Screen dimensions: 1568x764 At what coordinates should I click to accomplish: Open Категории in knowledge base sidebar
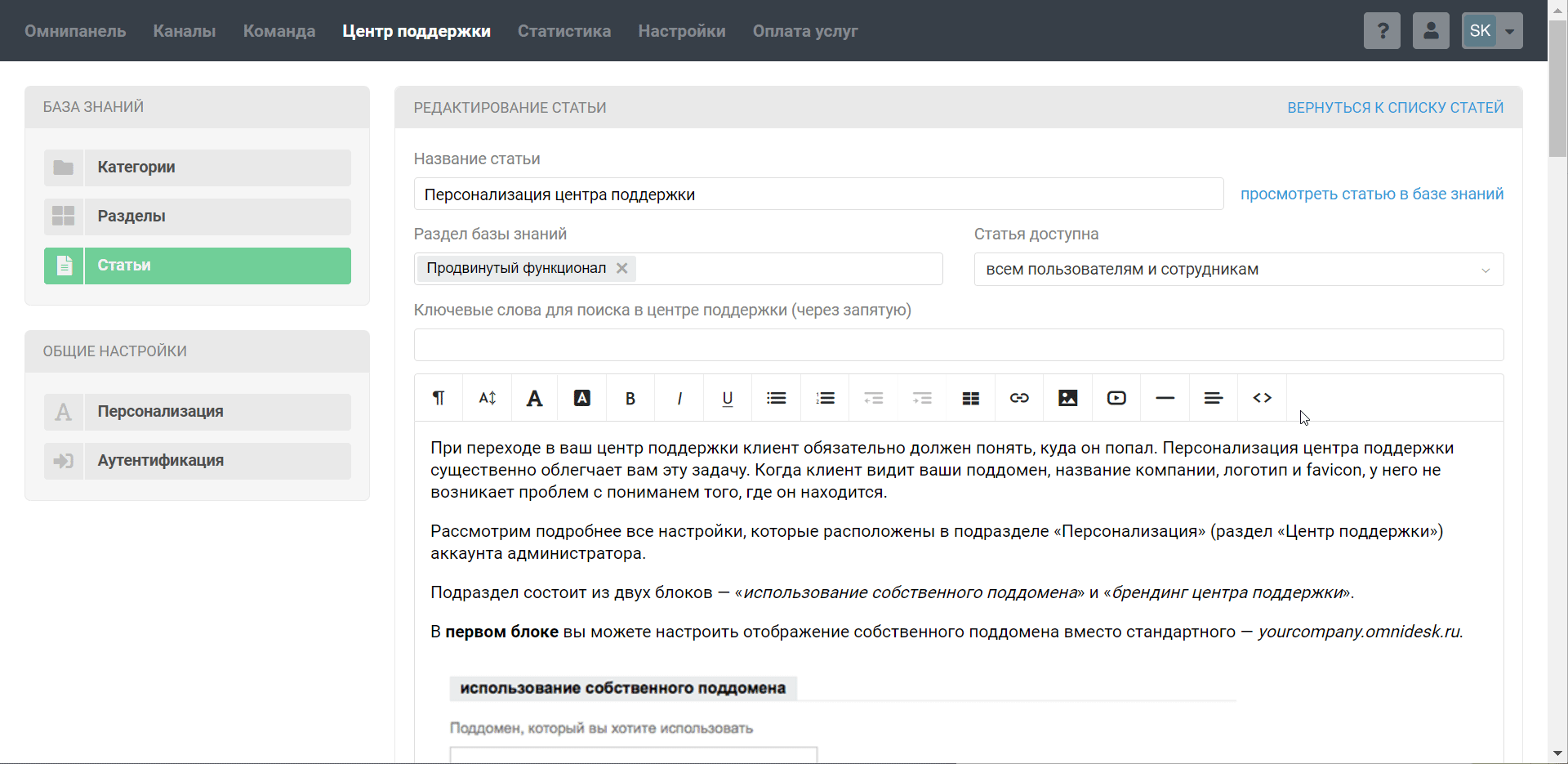pyautogui.click(x=198, y=168)
